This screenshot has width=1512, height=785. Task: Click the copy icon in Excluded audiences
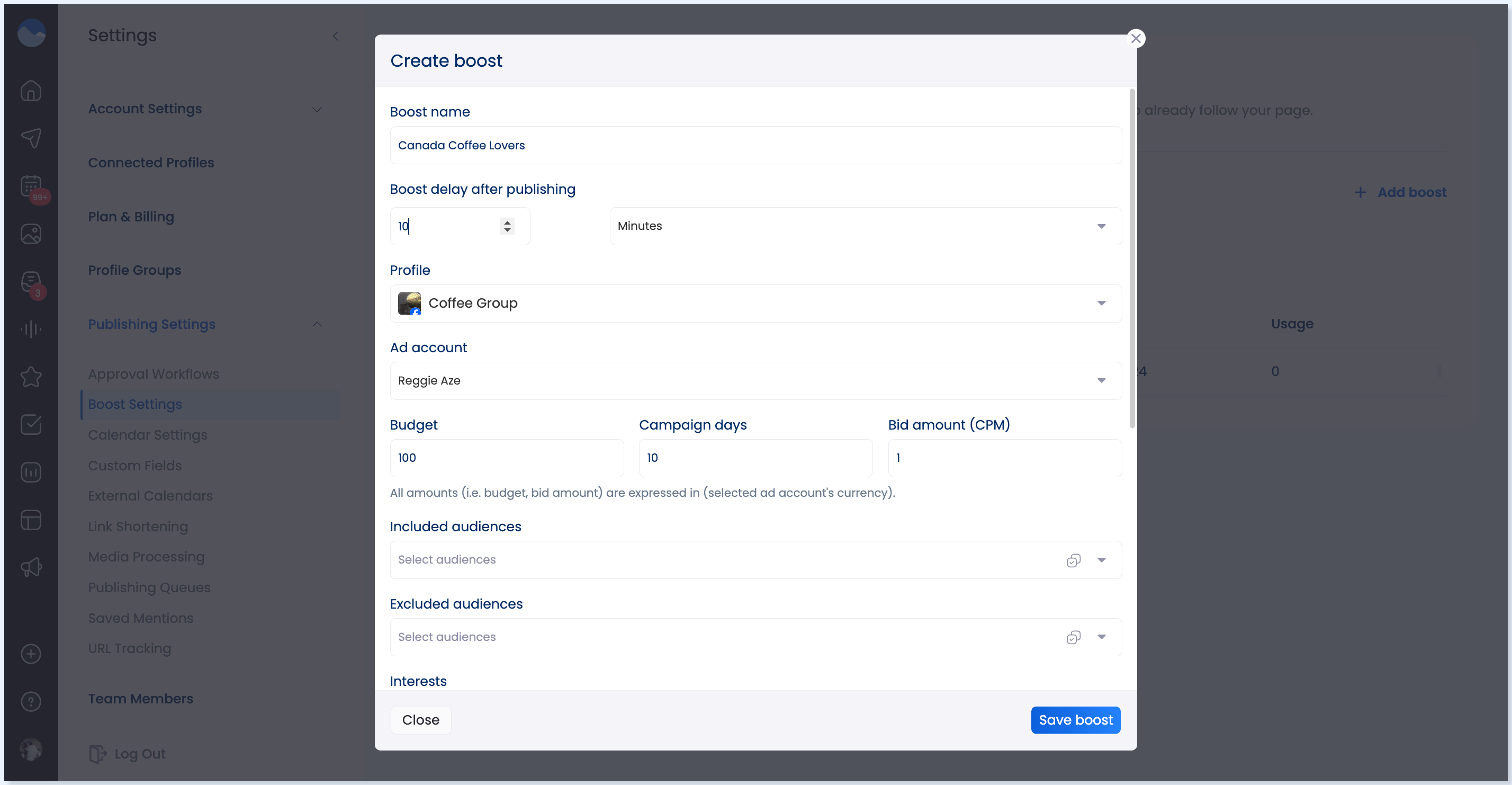click(x=1074, y=637)
